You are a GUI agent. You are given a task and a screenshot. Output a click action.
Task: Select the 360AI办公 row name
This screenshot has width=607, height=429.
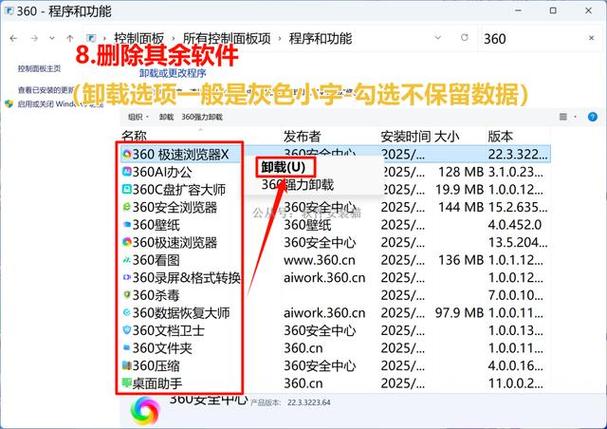tap(162, 172)
